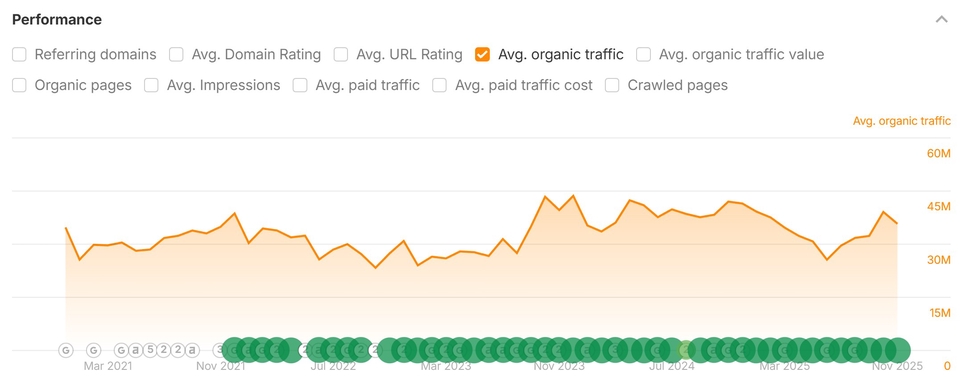Open the timeline marker labeled 5
Screen dimensions: 960x377
[150, 350]
